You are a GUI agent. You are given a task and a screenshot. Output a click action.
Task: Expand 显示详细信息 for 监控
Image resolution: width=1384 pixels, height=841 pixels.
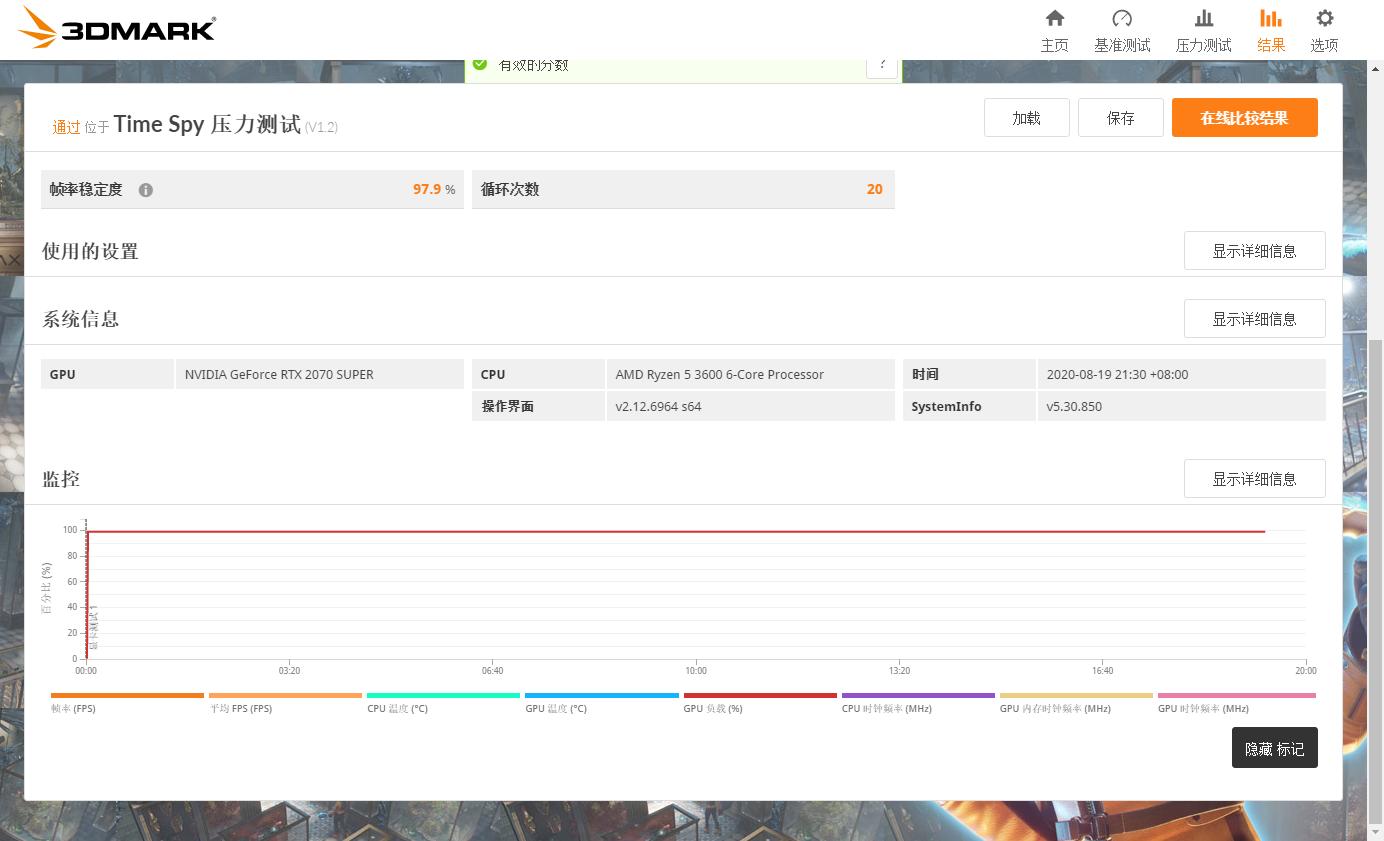[x=1254, y=478]
